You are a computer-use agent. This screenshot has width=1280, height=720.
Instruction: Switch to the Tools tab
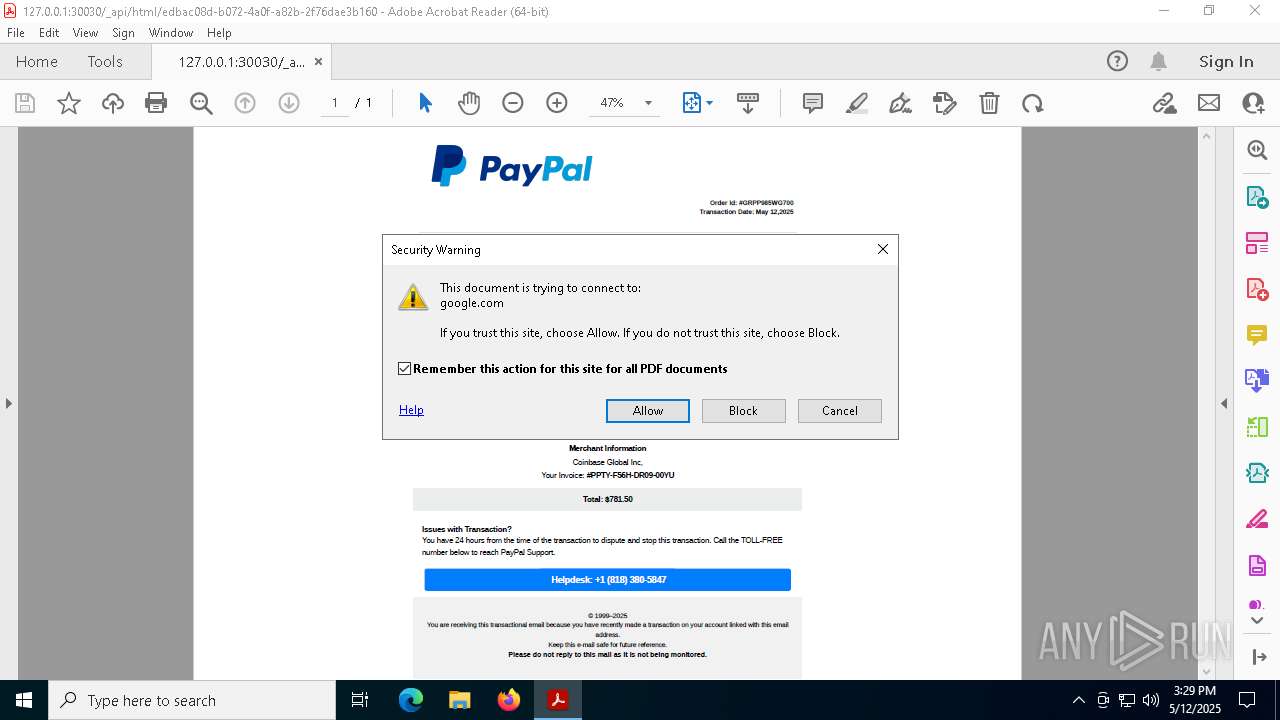click(105, 61)
